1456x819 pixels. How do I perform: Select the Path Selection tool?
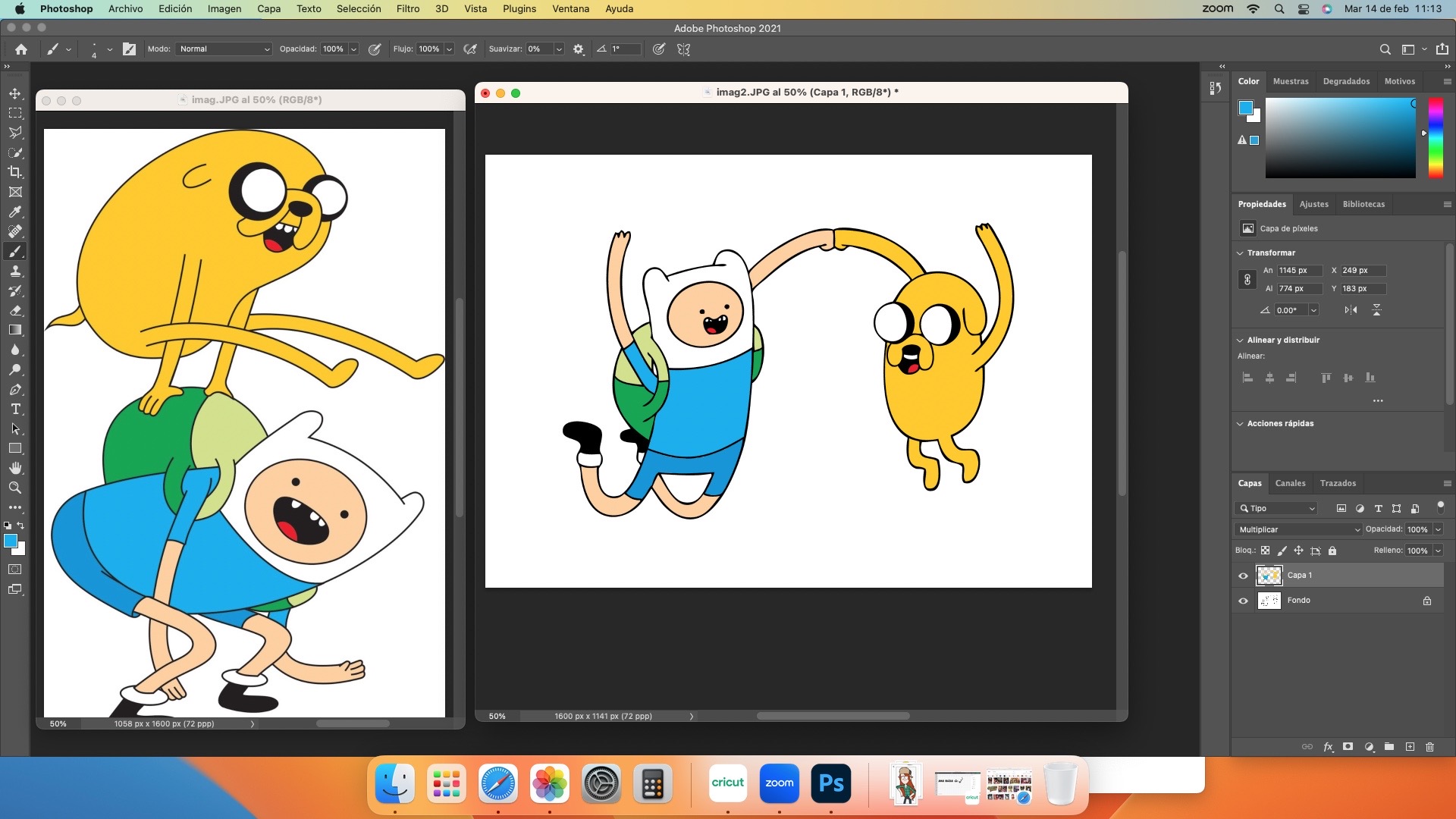click(x=15, y=428)
